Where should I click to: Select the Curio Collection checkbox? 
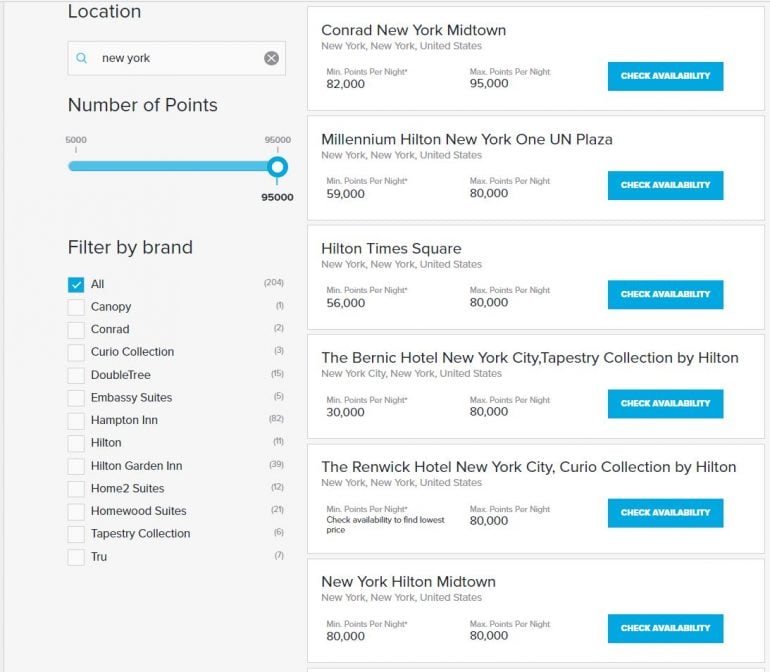point(76,352)
